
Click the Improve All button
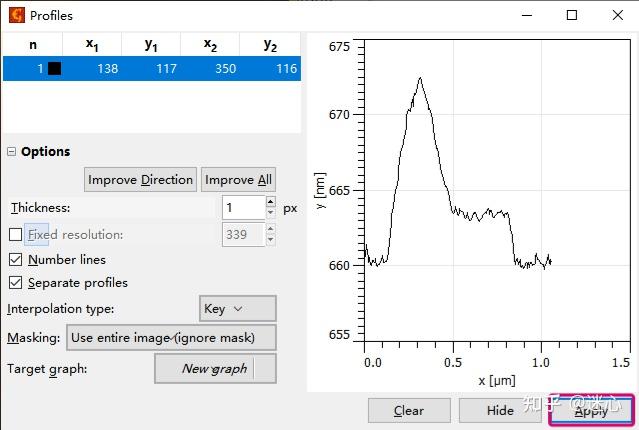238,180
